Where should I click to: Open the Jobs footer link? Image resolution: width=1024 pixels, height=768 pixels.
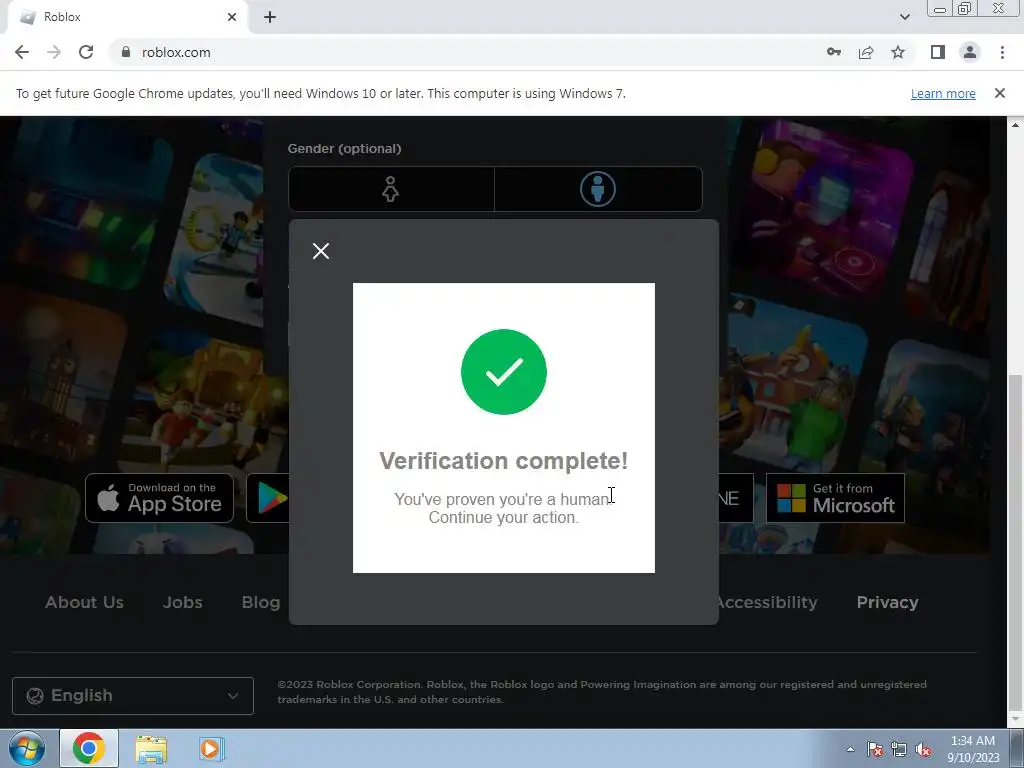(182, 602)
